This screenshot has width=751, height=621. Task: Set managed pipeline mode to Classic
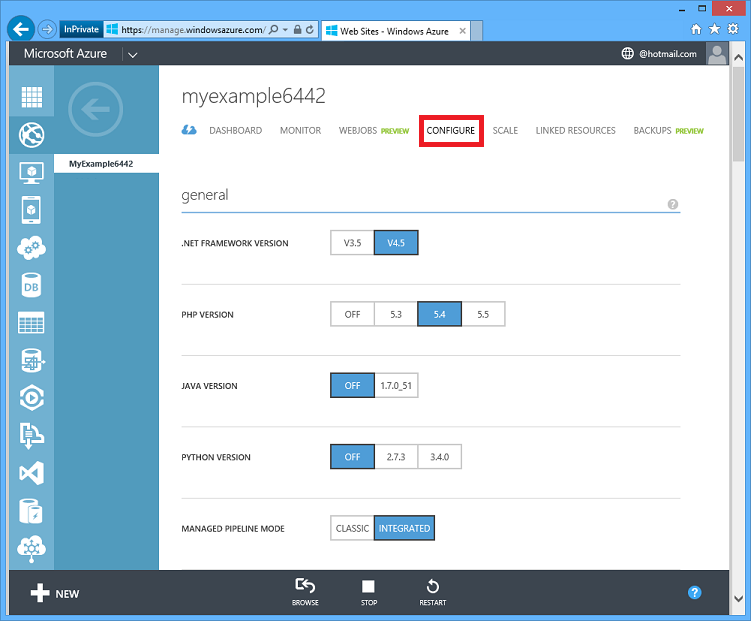pos(353,528)
